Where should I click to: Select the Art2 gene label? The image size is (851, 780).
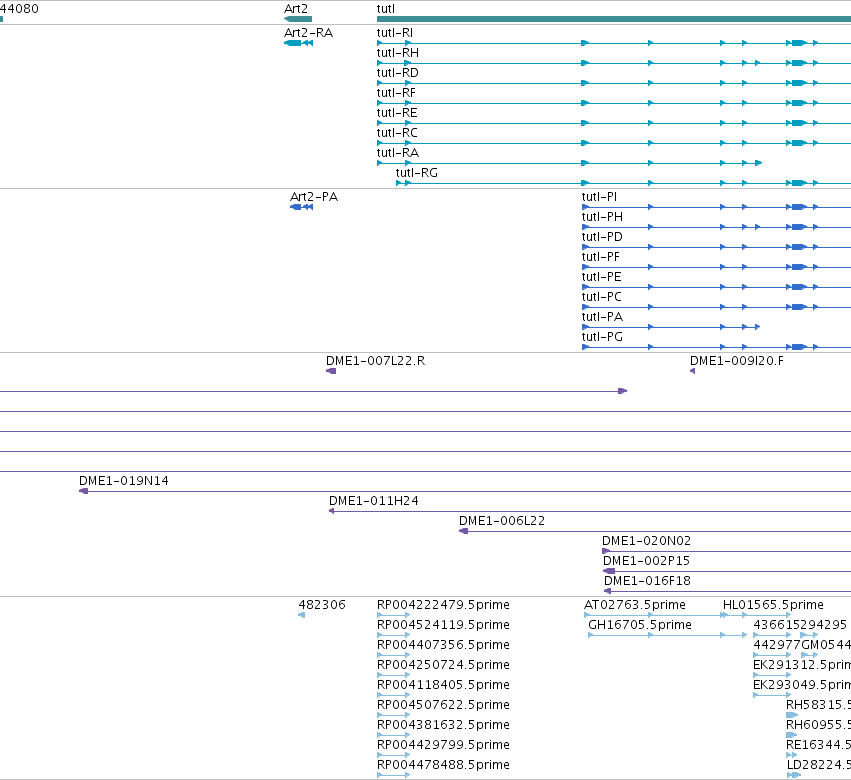point(296,9)
